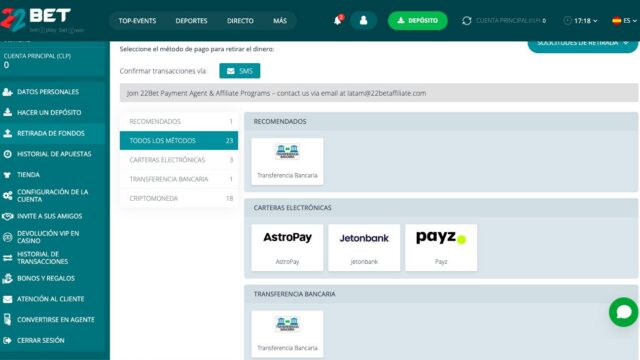640x360 pixels.
Task: Open the live chat bubble
Action: 624,312
